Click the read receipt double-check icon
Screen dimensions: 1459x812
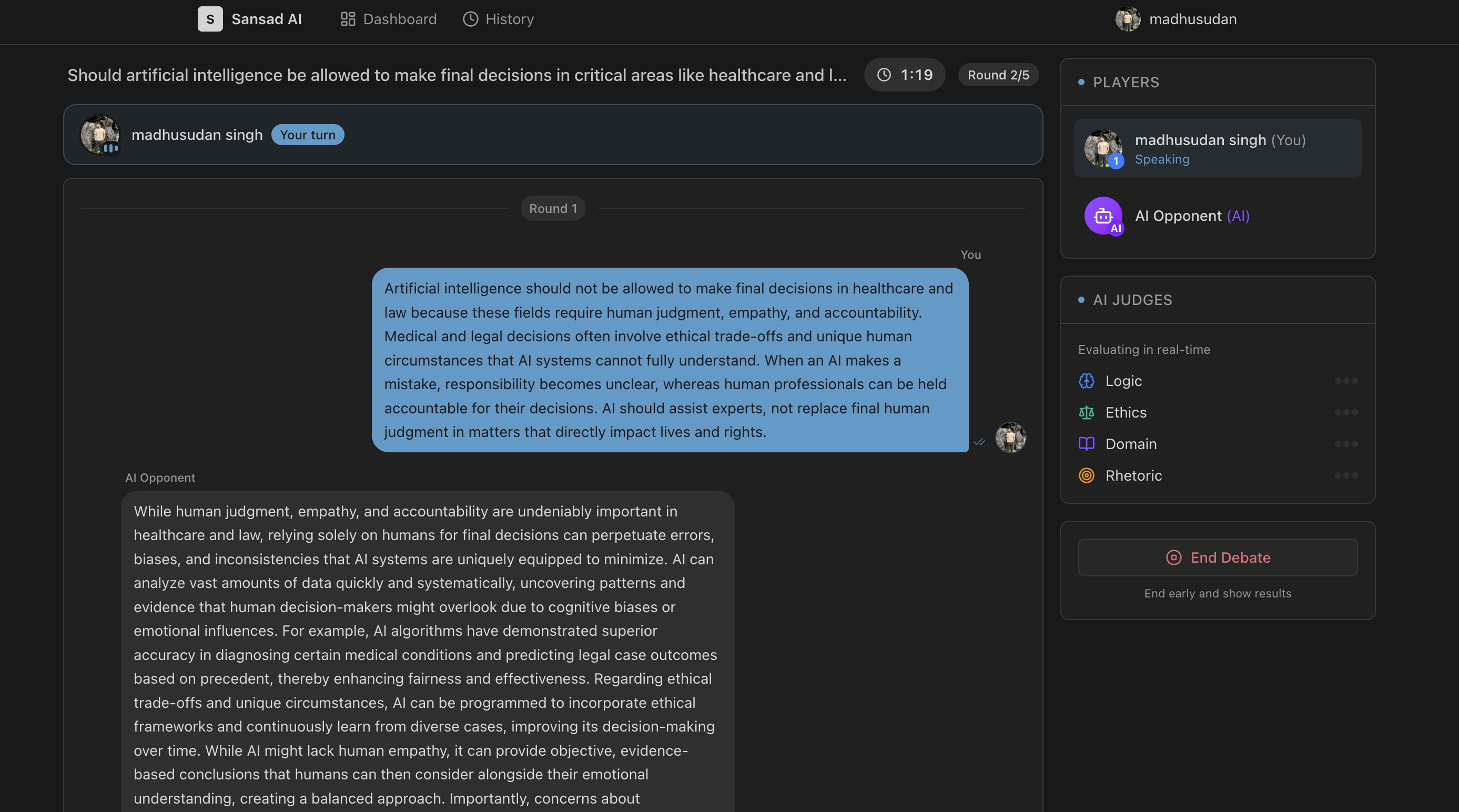point(979,442)
